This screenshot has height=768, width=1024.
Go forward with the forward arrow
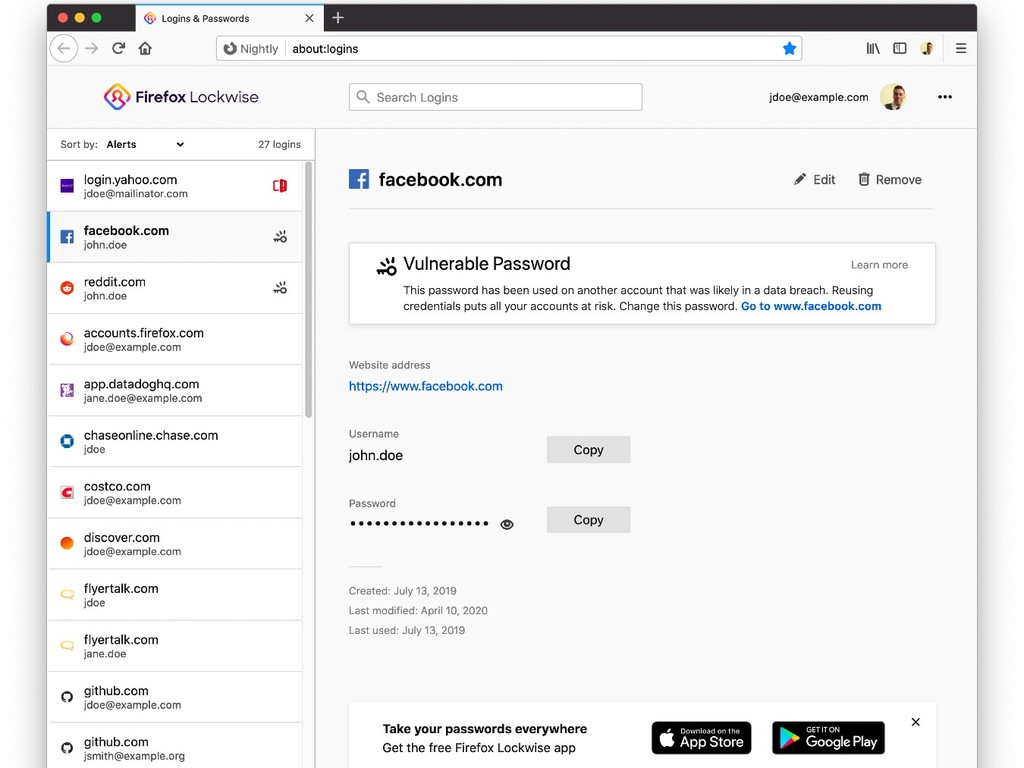pyautogui.click(x=91, y=48)
